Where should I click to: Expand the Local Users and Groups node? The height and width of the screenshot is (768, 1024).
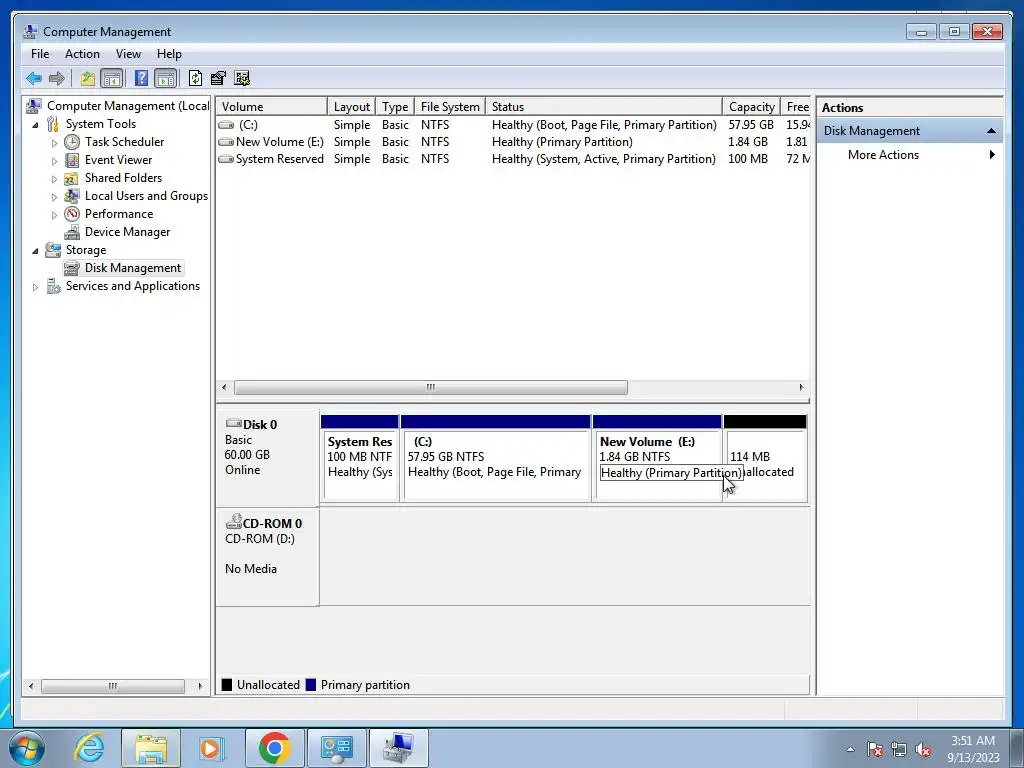click(x=54, y=197)
